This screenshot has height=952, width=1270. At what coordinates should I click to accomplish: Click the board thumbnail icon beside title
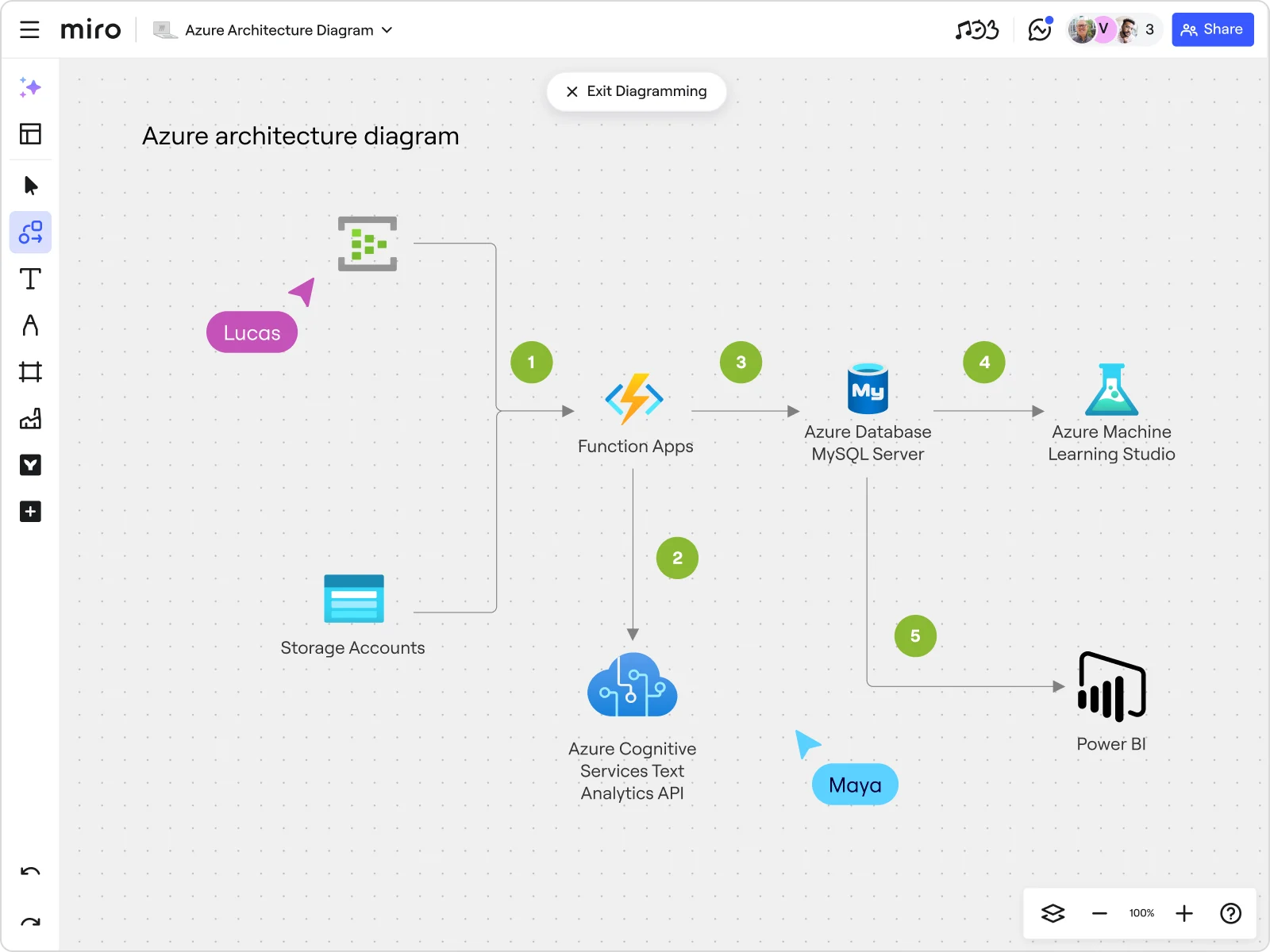[165, 30]
